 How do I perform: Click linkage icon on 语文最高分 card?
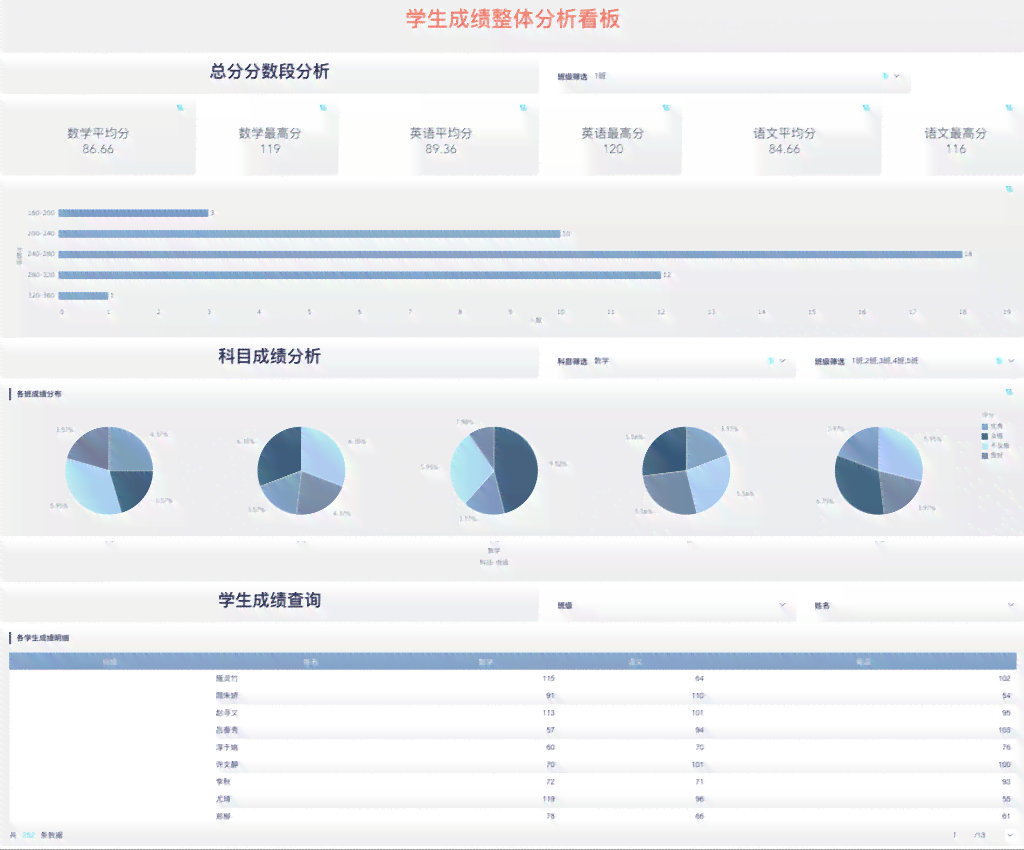1009,108
